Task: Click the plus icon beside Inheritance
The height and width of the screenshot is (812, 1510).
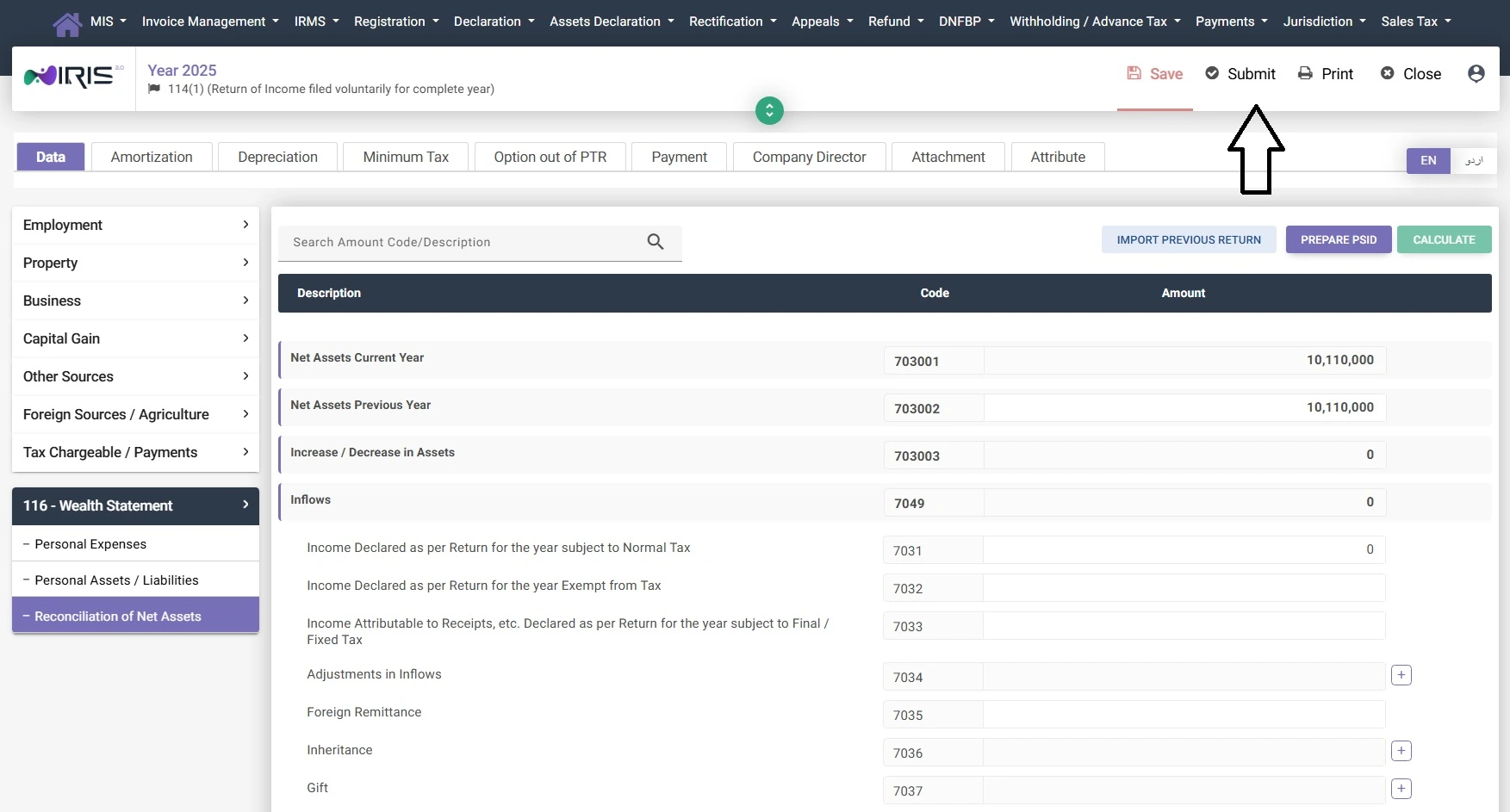Action: (x=1401, y=751)
